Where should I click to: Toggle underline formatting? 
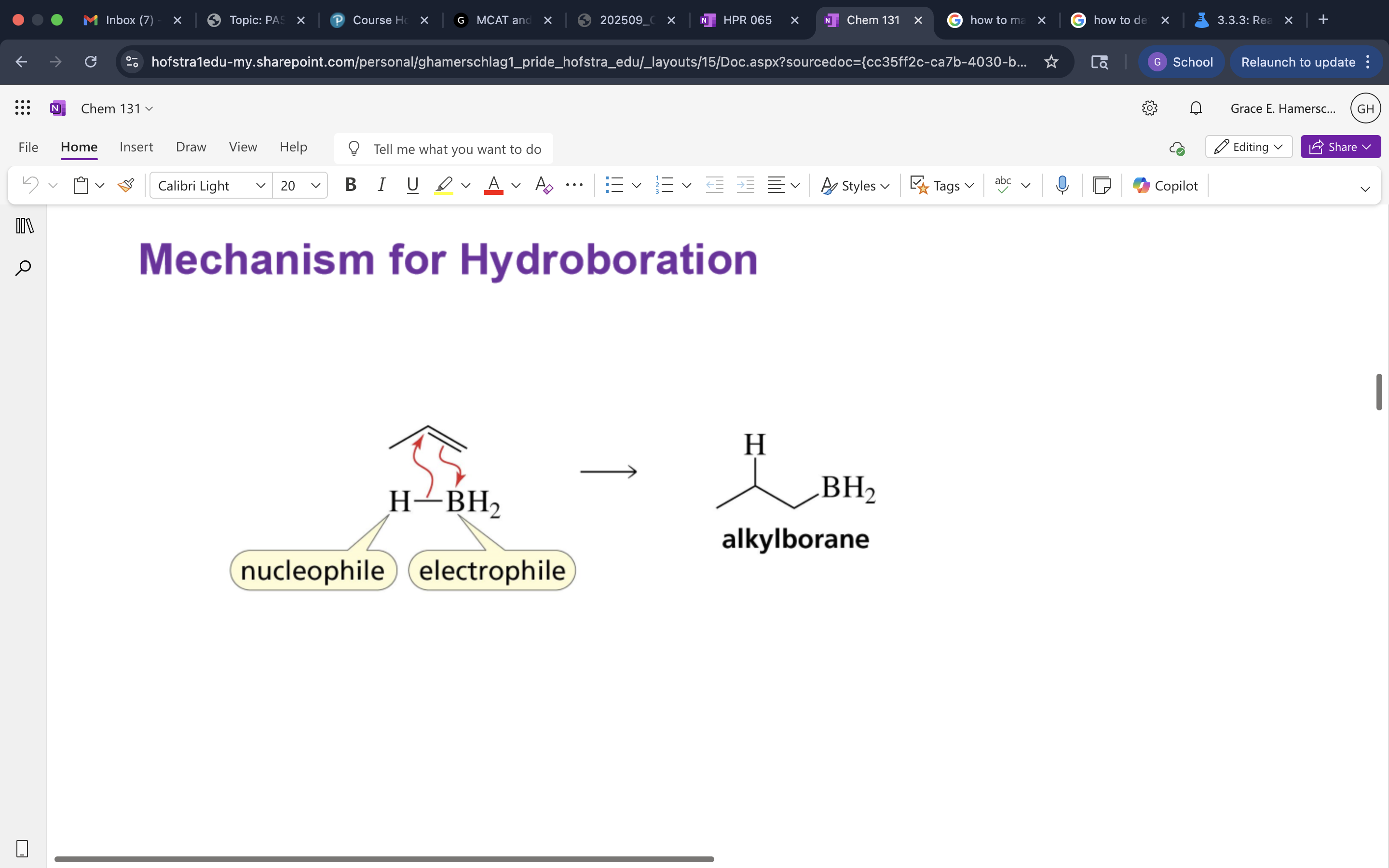(x=412, y=185)
